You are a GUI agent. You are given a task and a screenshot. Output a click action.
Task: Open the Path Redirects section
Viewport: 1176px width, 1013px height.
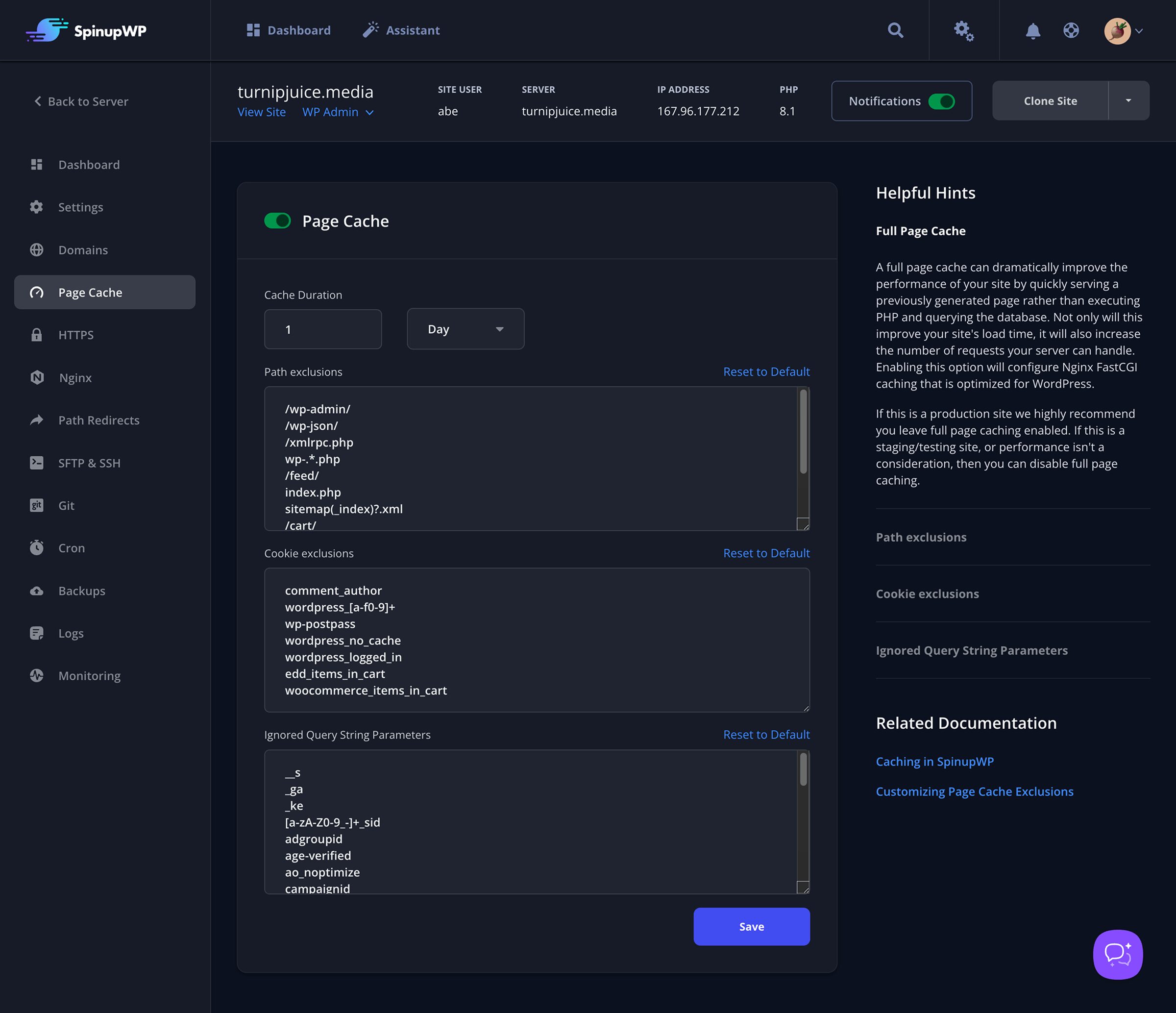click(98, 420)
